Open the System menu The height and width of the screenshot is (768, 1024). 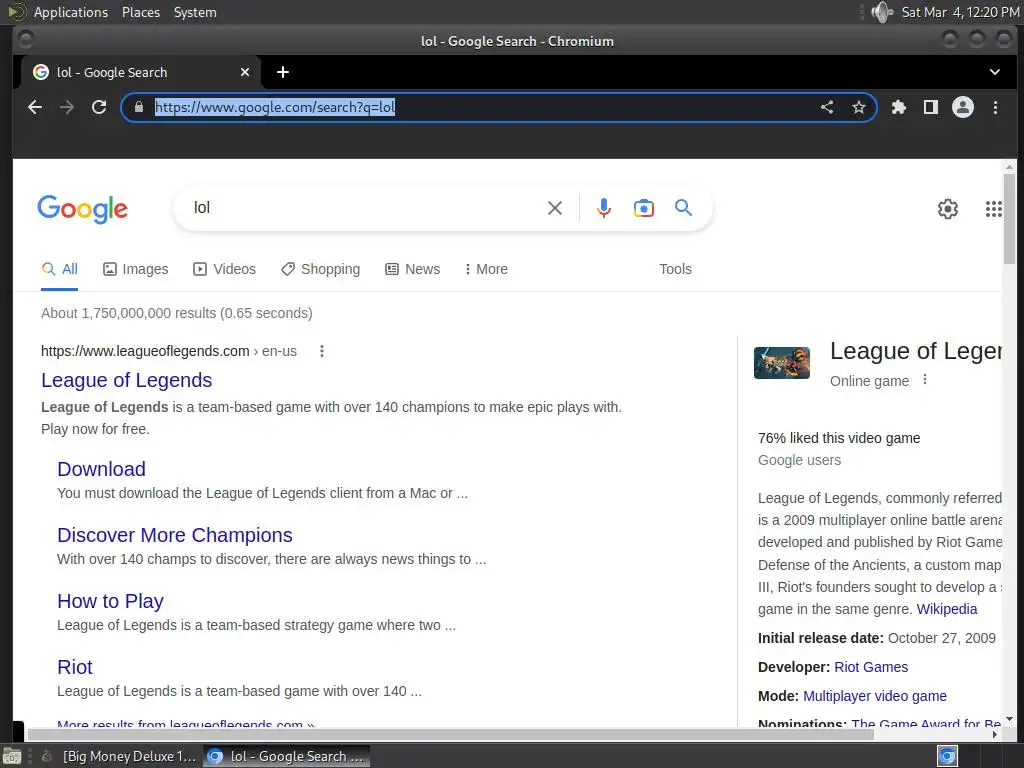tap(195, 12)
